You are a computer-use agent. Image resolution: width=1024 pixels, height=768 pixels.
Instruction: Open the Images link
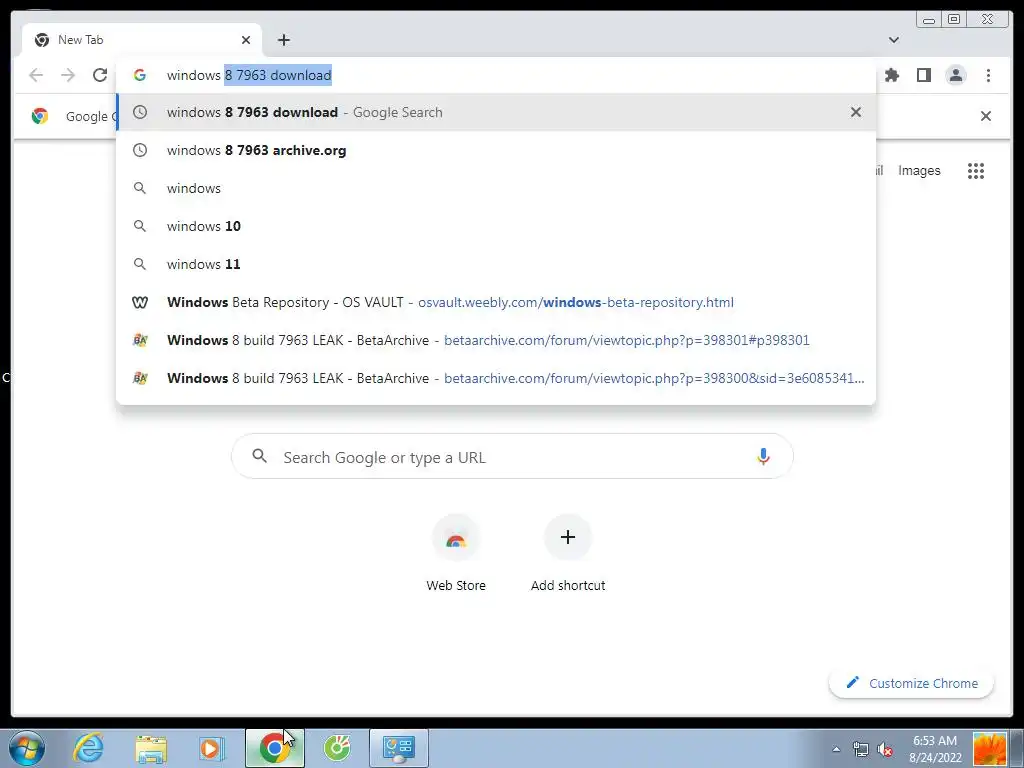[919, 170]
